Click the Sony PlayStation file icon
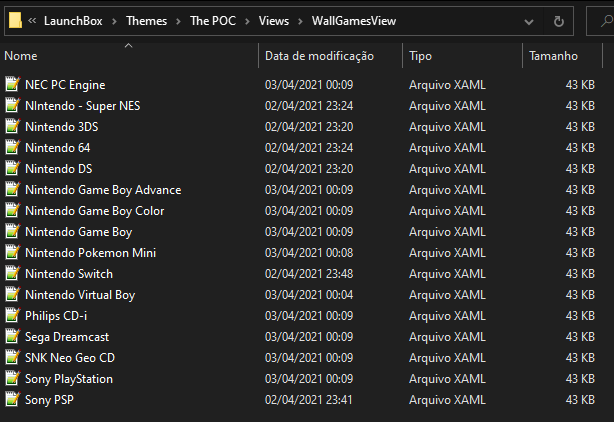Viewport: 614px width, 422px height. pyautogui.click(x=13, y=379)
